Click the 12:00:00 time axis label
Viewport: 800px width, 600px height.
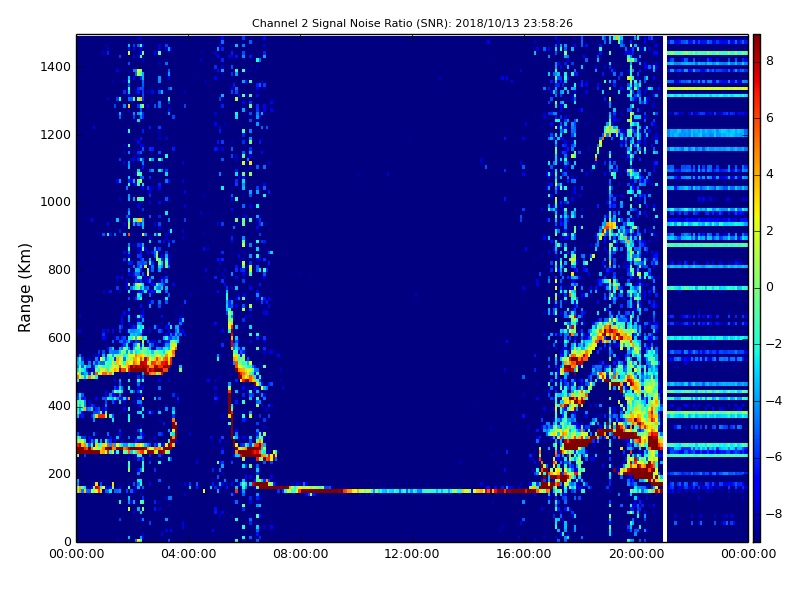click(x=412, y=554)
